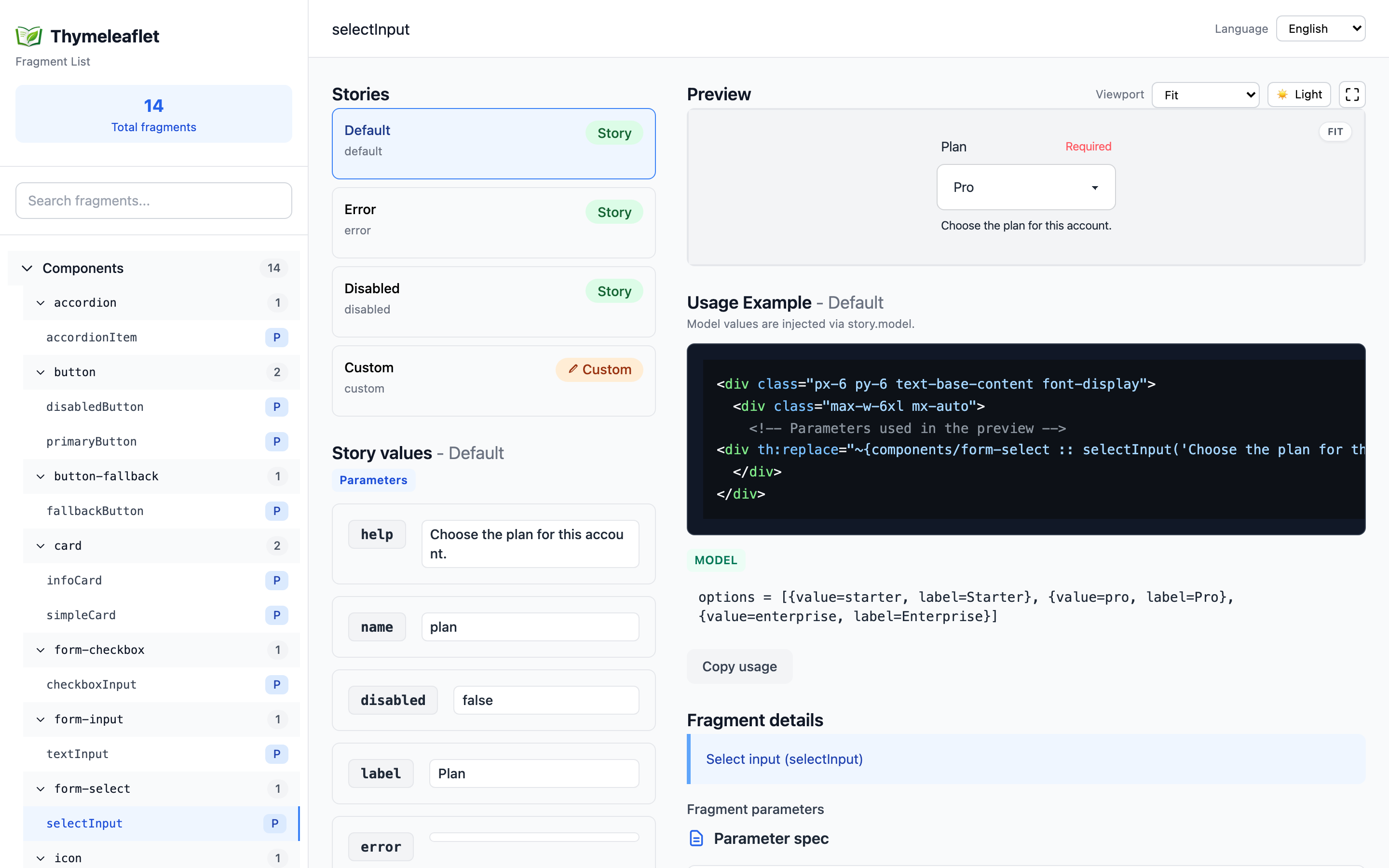Click the Thymeleaflet book logo icon

[28, 36]
